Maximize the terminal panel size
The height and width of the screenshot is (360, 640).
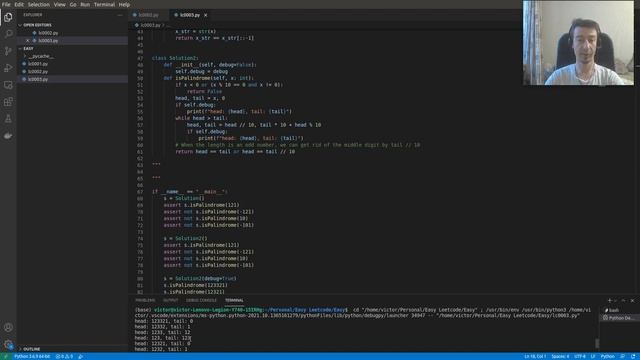[x=623, y=300]
